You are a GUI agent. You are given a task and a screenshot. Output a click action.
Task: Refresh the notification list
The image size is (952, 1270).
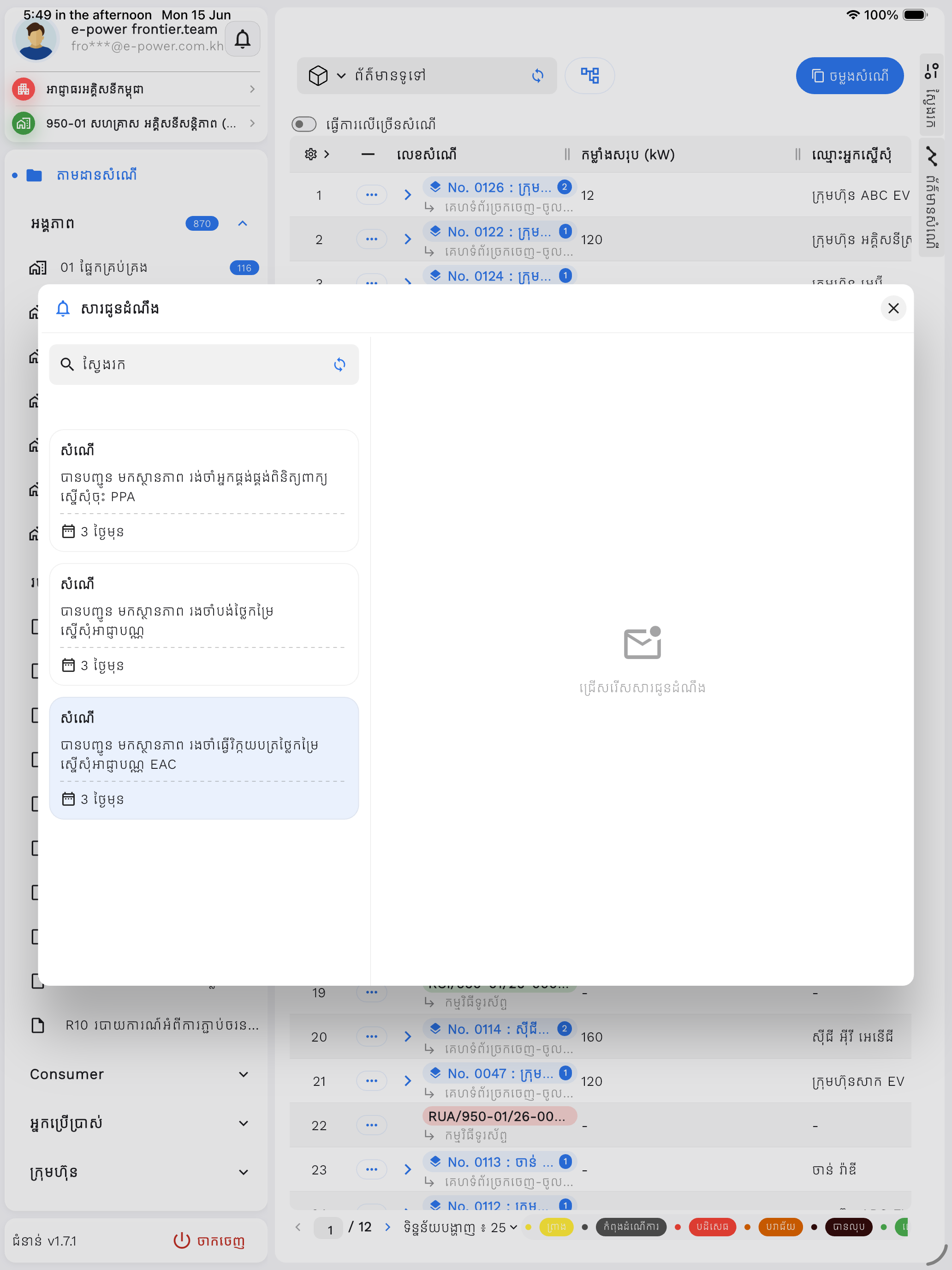tap(339, 365)
